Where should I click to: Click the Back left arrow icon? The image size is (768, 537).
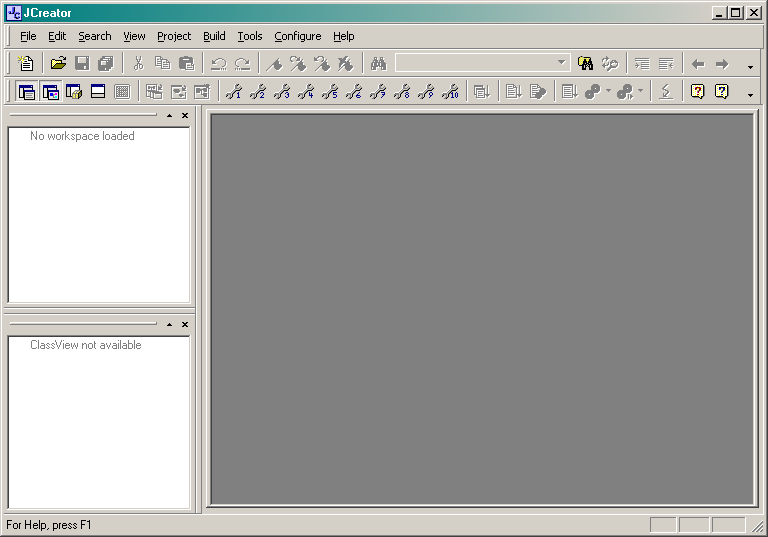[x=698, y=64]
